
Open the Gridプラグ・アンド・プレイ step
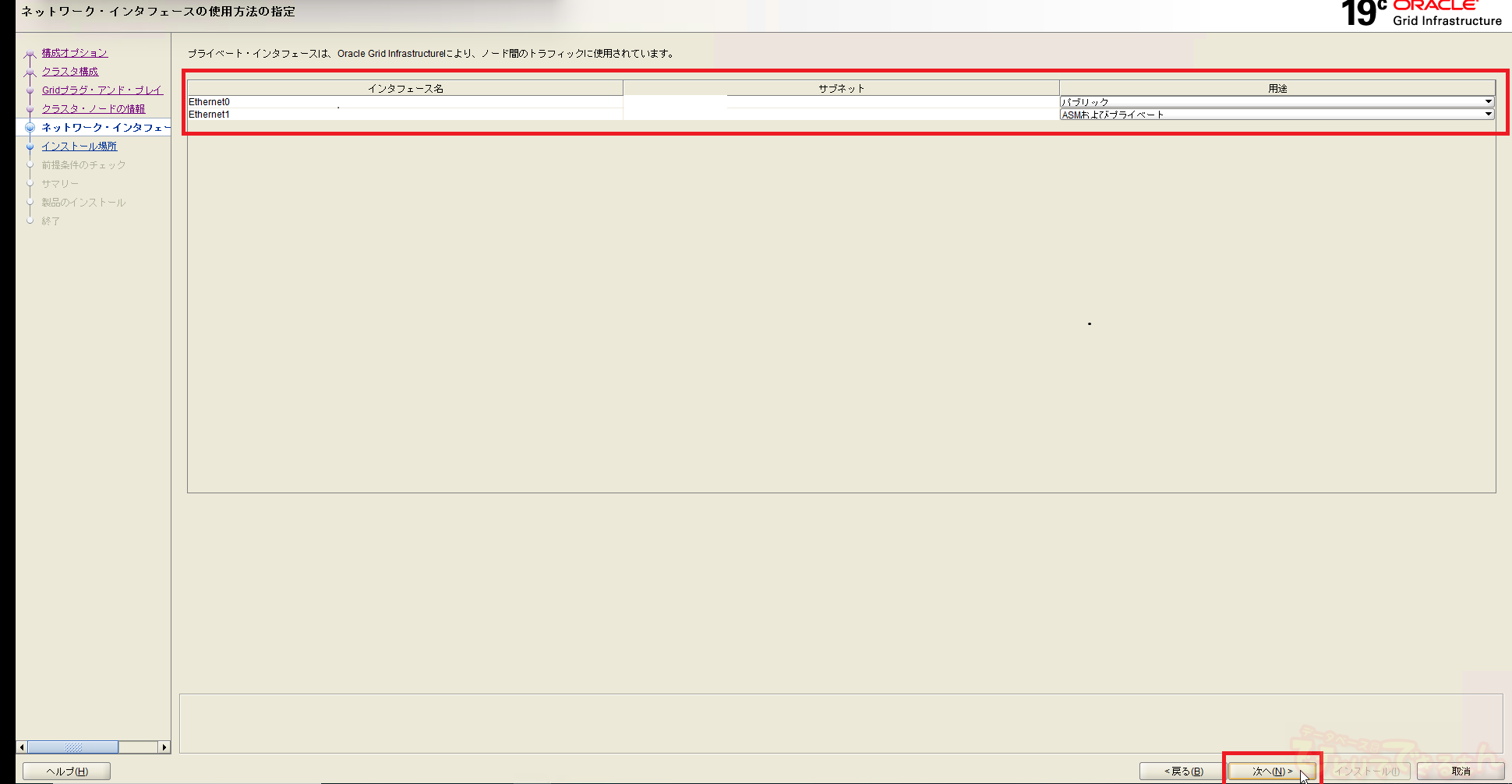(x=101, y=90)
